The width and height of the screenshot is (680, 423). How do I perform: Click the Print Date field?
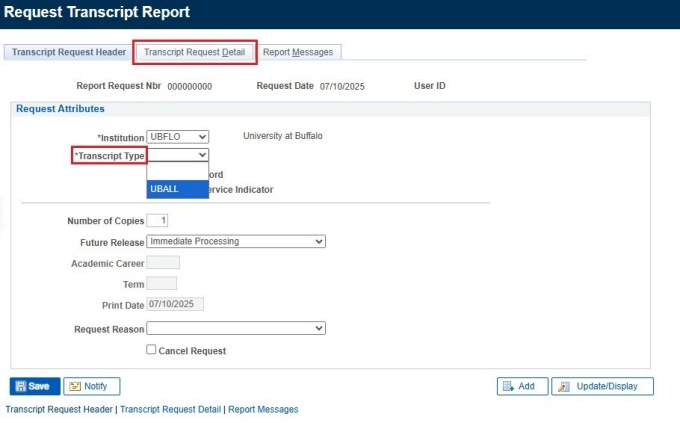click(x=175, y=304)
